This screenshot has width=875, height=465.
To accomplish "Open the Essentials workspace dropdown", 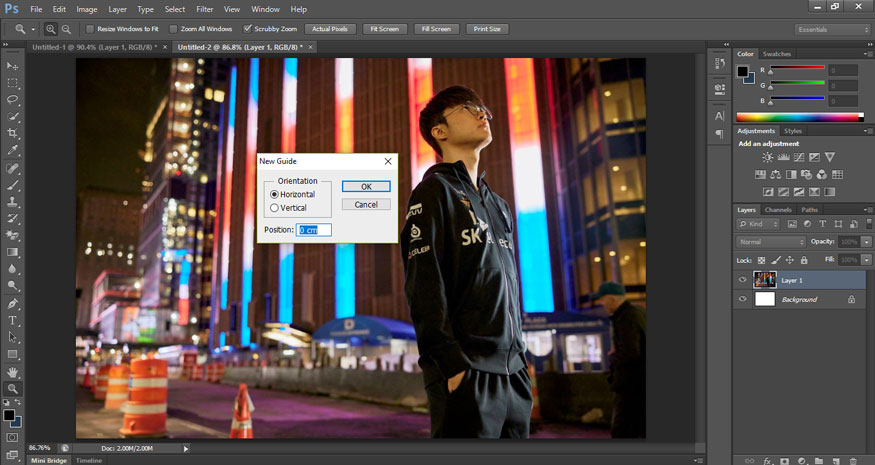I will (x=832, y=29).
